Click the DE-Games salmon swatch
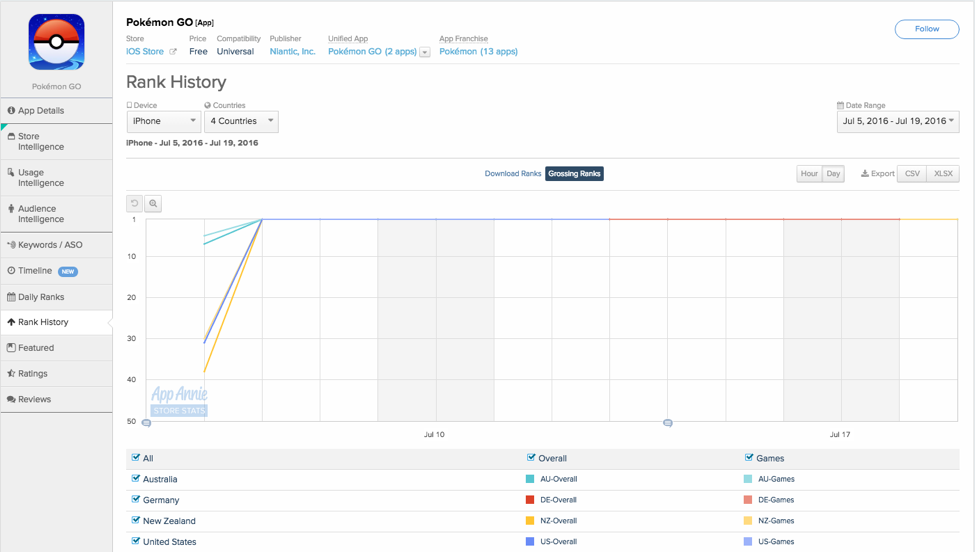This screenshot has height=552, width=975. tap(748, 500)
